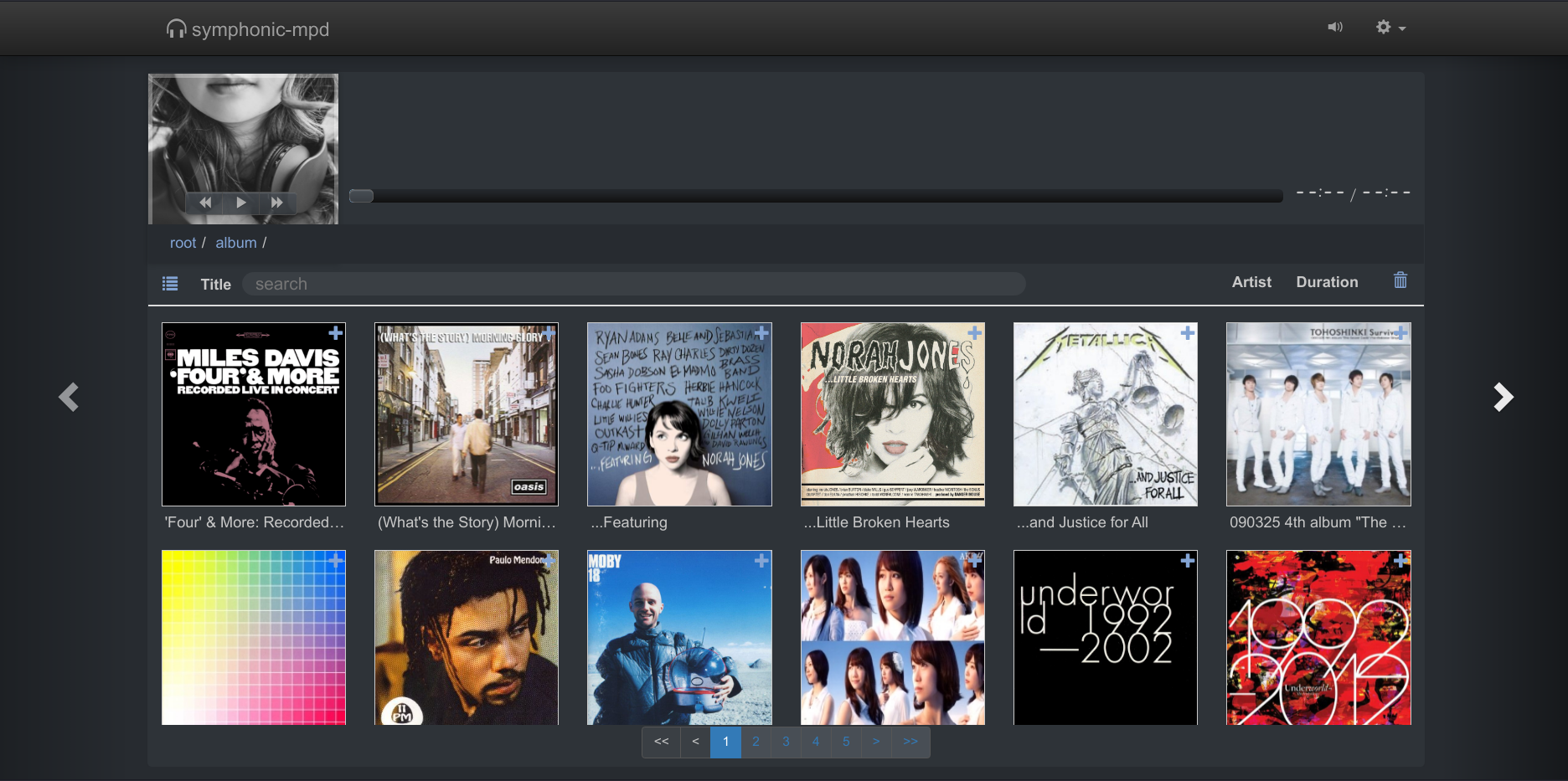Jump to first page with << button
1568x781 pixels.
click(x=662, y=742)
